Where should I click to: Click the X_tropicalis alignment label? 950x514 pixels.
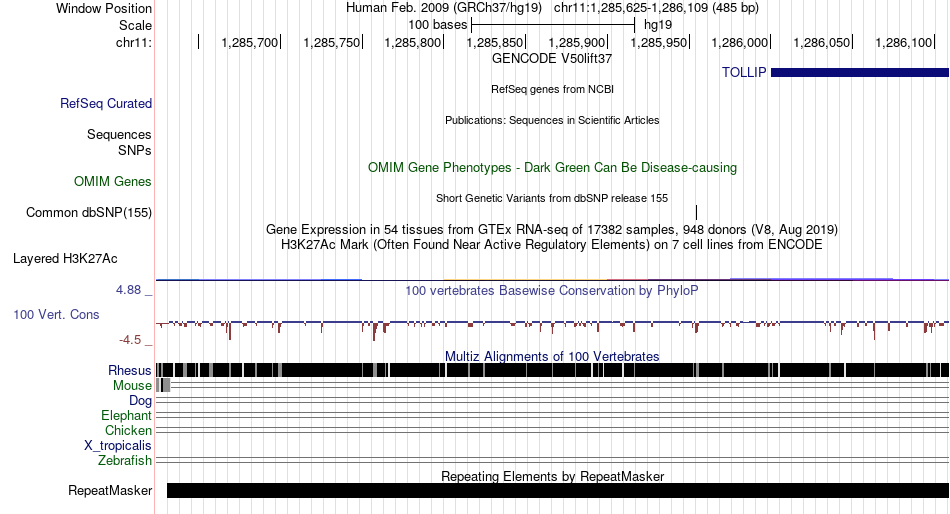[x=118, y=446]
